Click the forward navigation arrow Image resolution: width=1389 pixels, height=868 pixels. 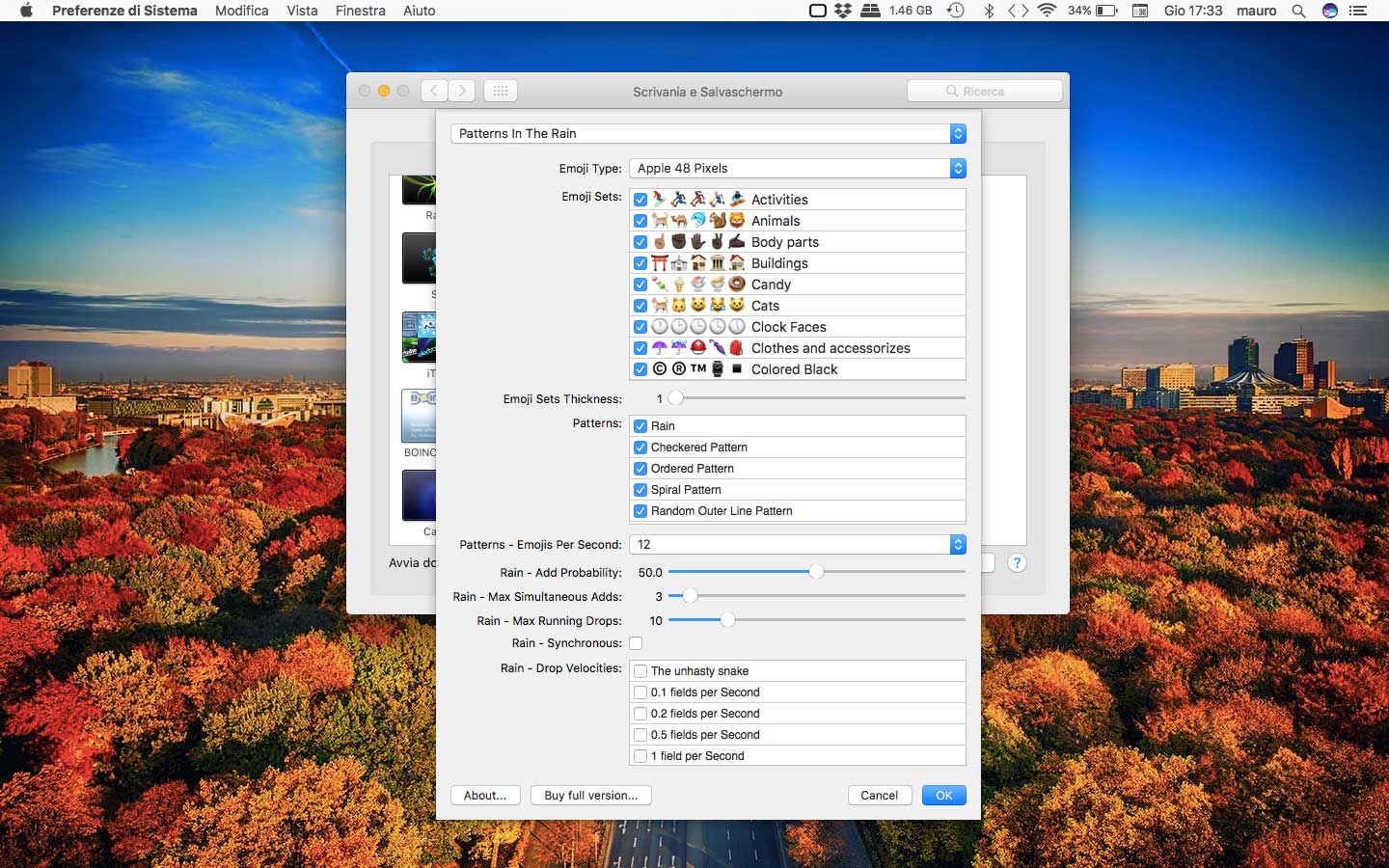click(x=462, y=91)
